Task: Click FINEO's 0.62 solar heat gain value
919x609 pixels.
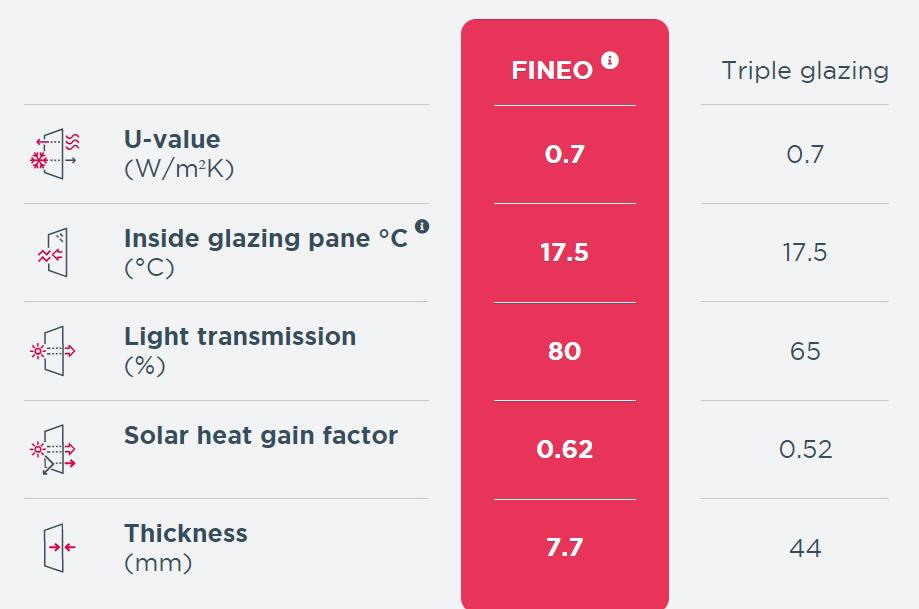Action: tap(564, 450)
